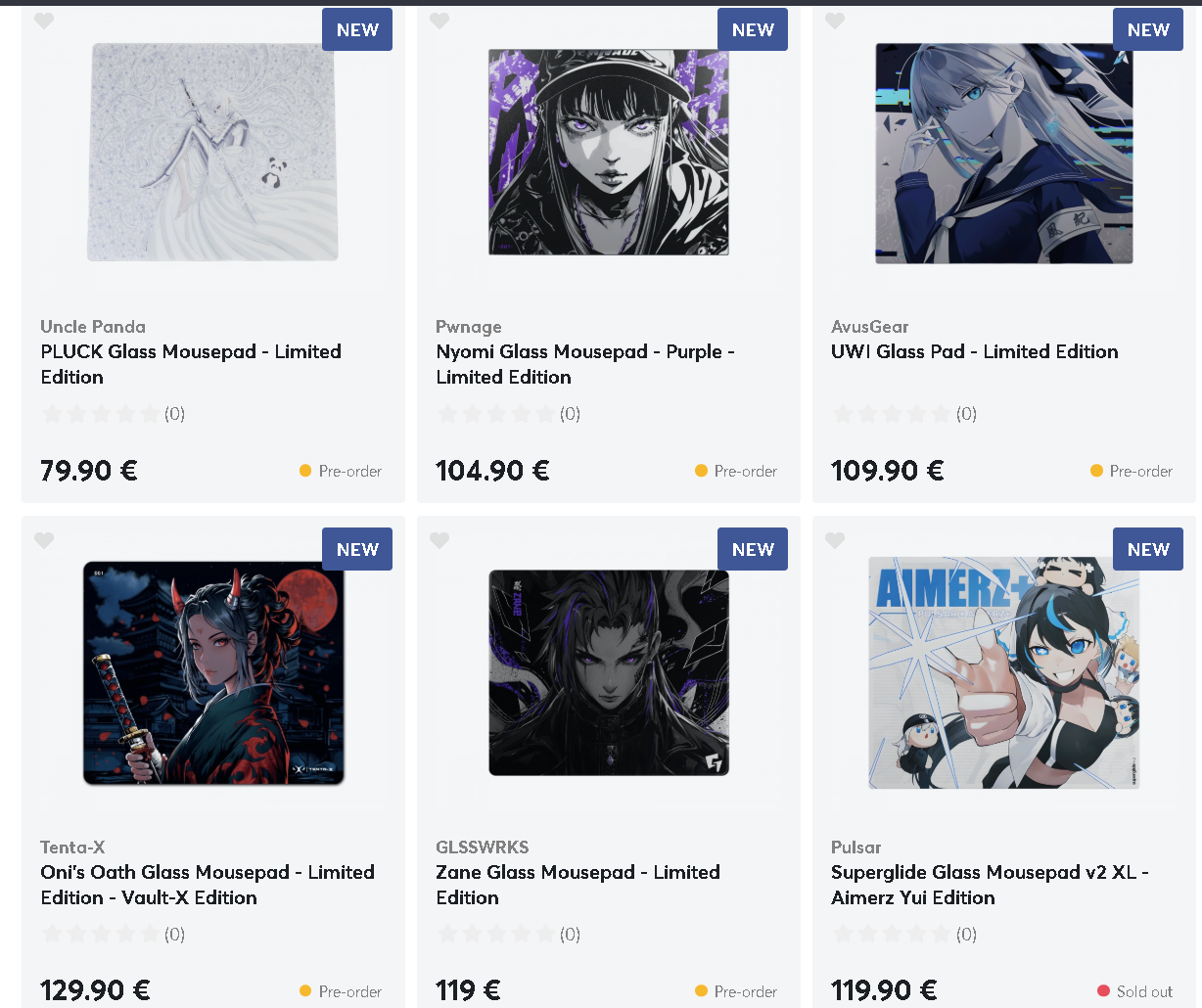Open Nyomi purple mousepad product image
The width and height of the screenshot is (1202, 1008).
coord(609,152)
